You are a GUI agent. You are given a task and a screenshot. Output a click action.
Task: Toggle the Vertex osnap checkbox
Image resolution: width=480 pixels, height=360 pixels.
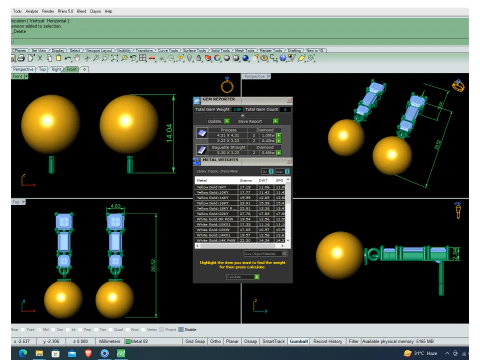coord(143,330)
